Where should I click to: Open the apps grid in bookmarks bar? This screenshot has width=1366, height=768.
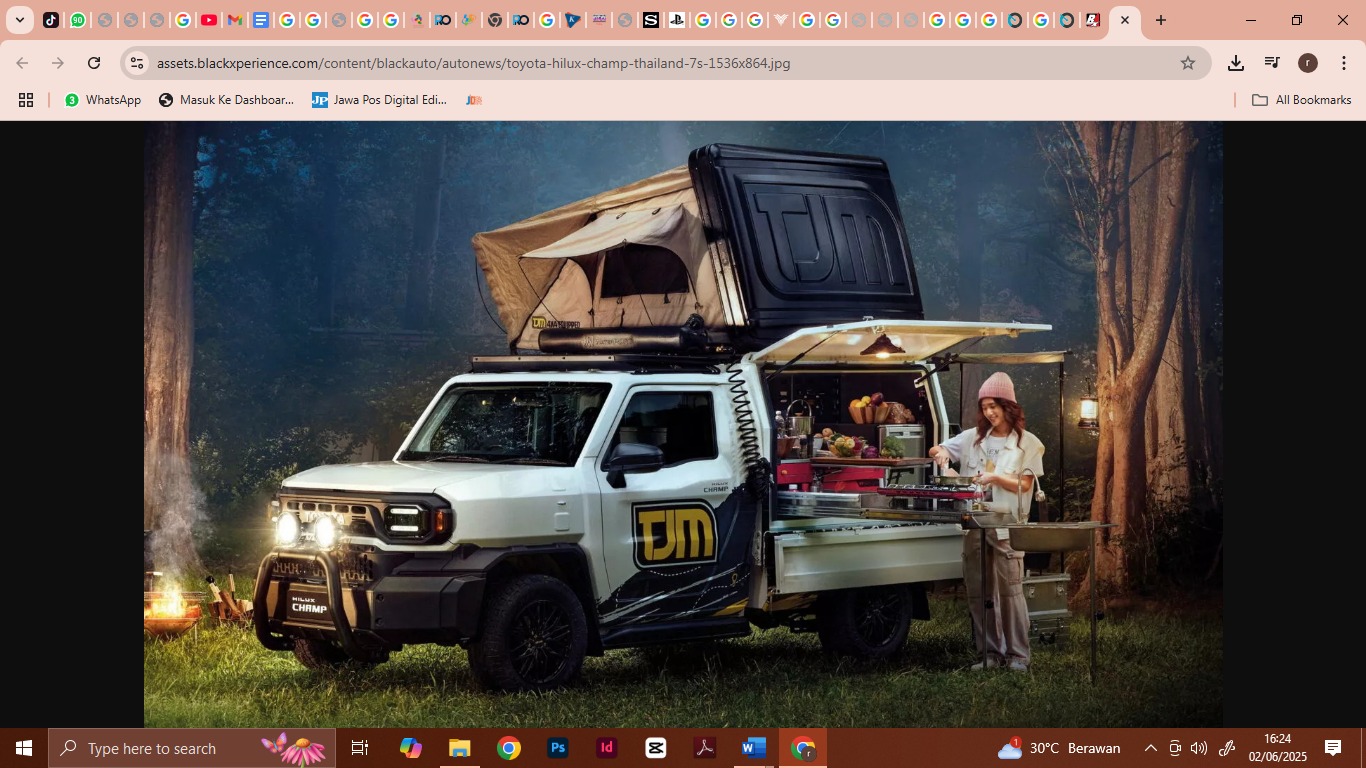[26, 100]
